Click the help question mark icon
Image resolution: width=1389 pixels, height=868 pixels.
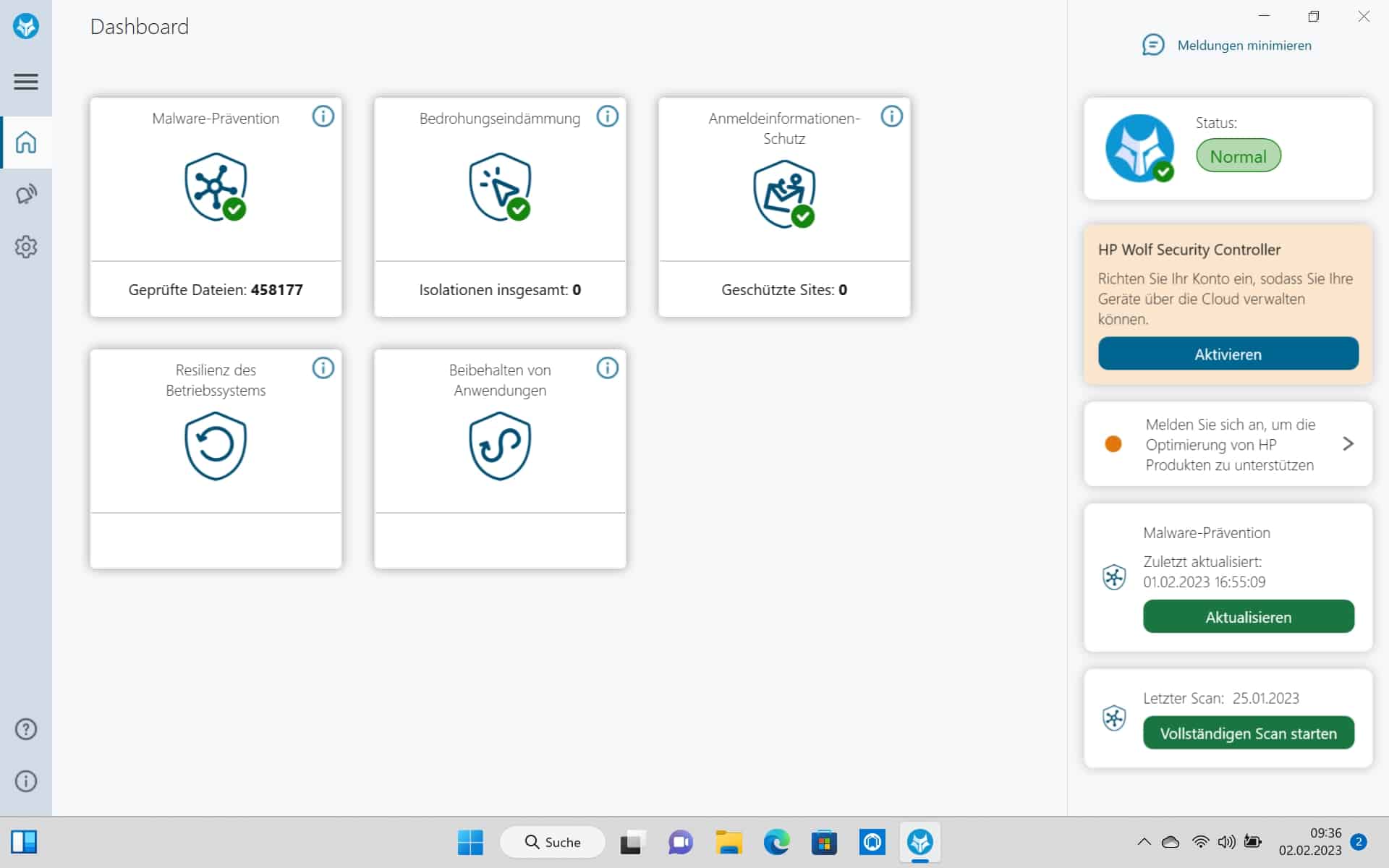point(26,729)
